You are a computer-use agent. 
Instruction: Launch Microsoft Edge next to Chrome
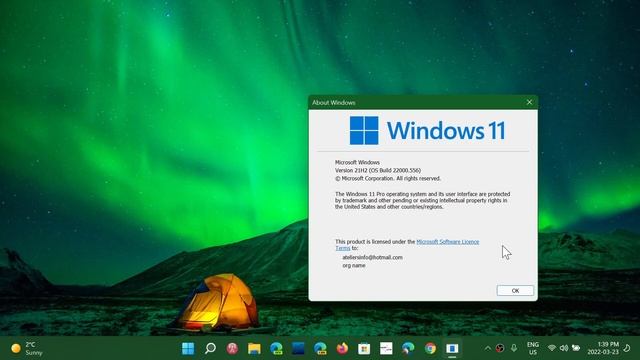click(x=408, y=349)
